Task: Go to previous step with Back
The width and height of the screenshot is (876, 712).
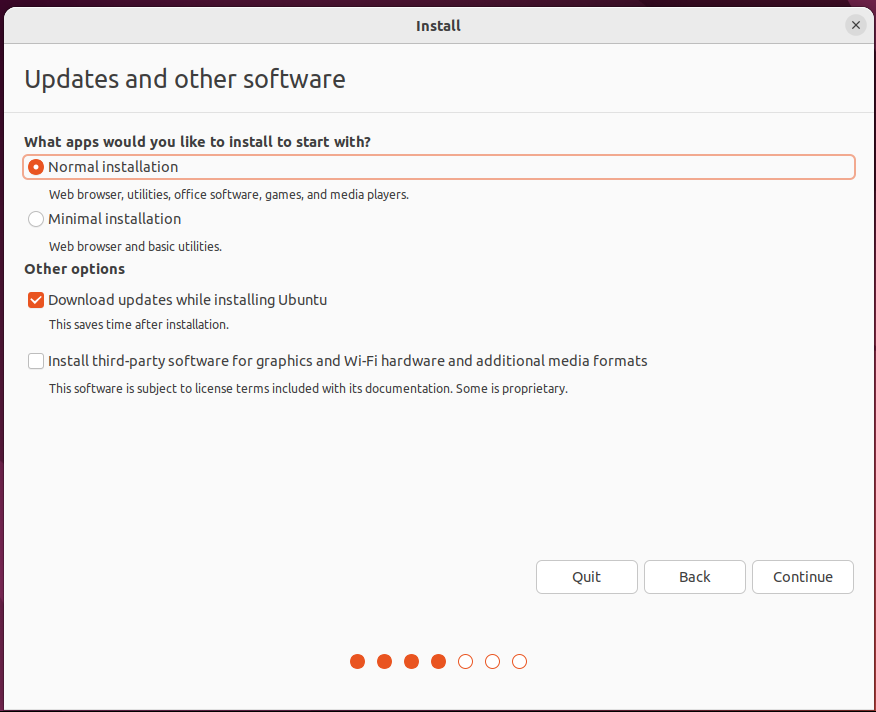Action: tap(694, 577)
